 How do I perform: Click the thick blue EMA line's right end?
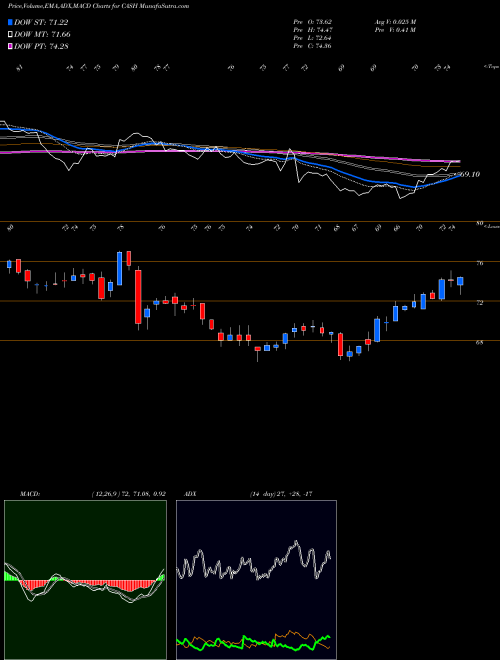457,176
